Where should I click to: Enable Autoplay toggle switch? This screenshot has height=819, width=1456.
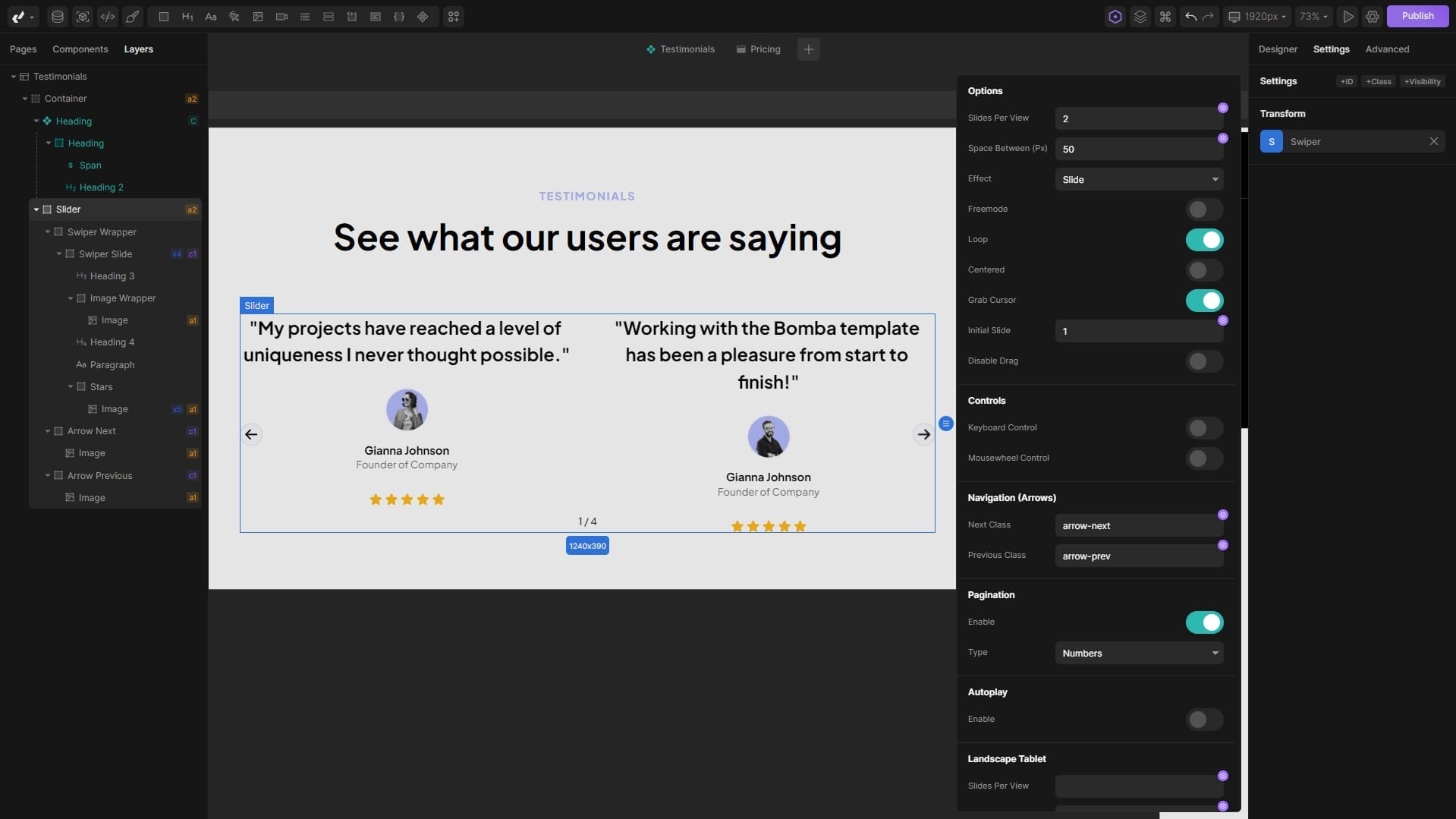pos(1203,720)
